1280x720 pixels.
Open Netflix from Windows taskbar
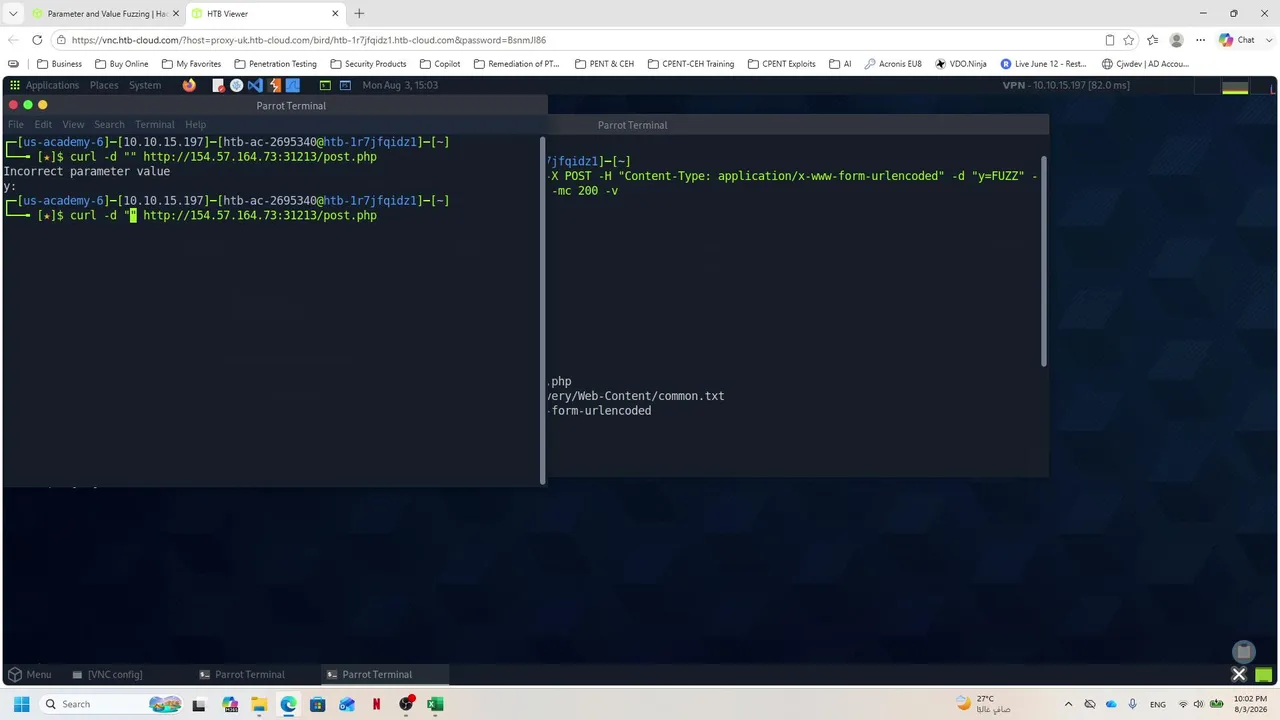coord(376,704)
